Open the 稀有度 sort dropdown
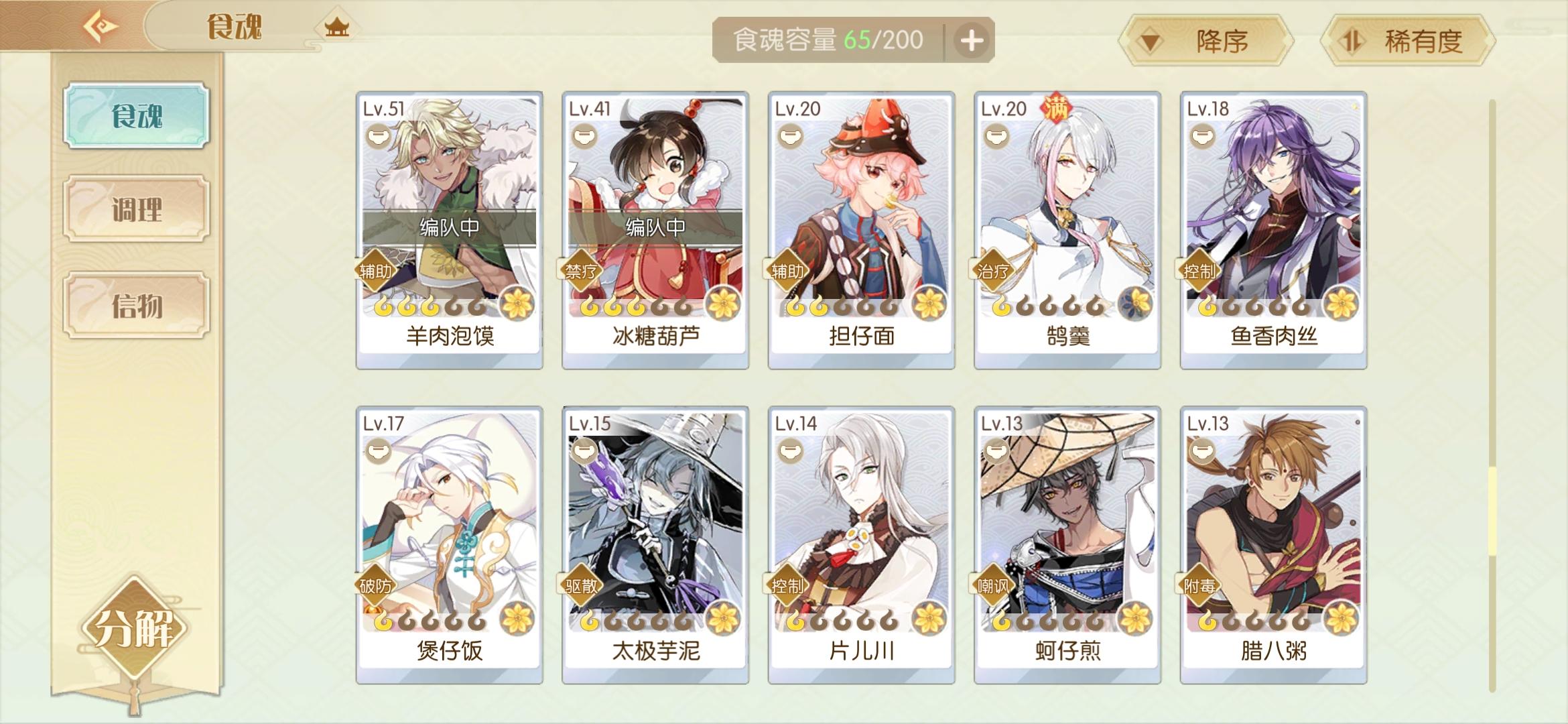 point(1408,42)
